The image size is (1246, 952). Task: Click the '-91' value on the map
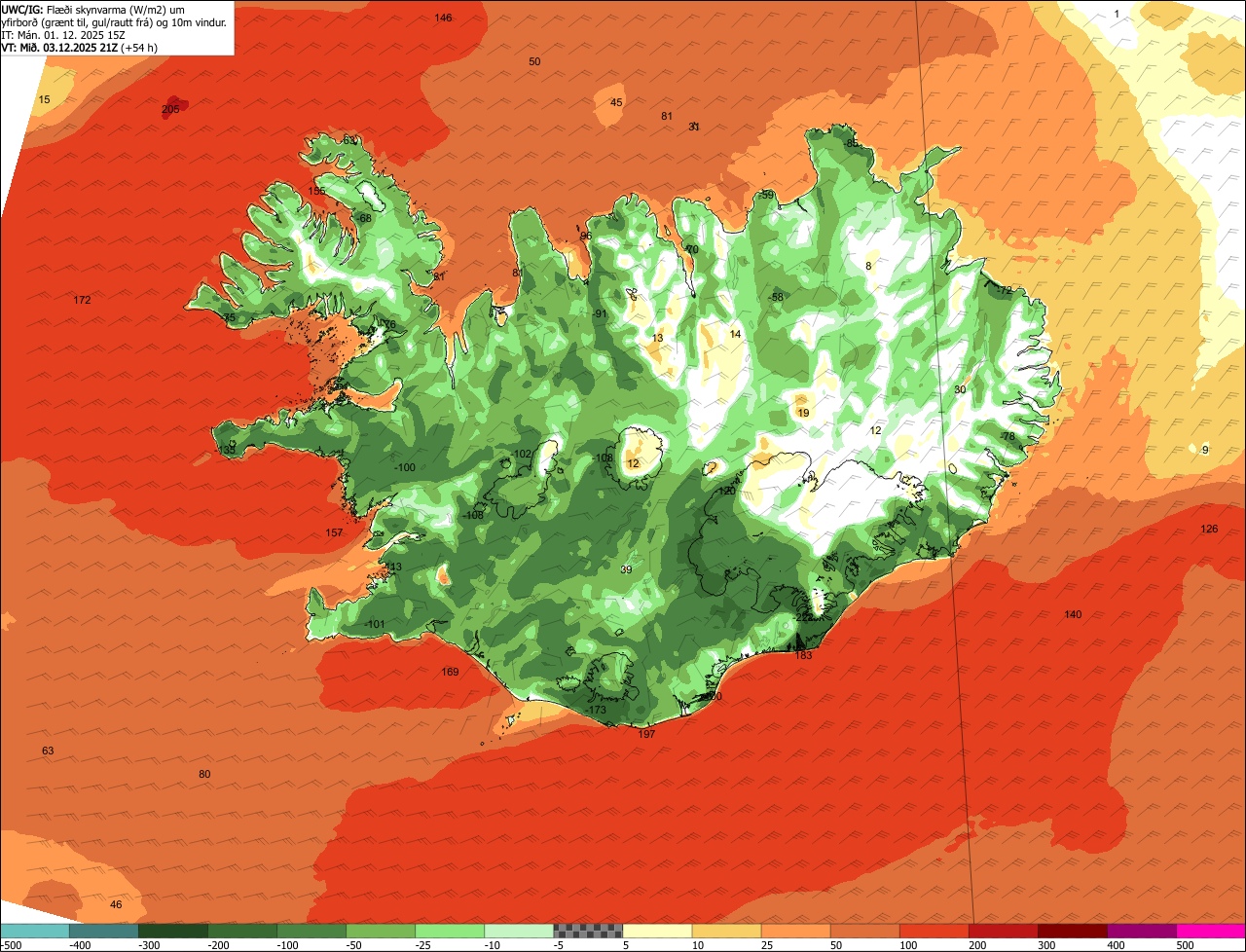pos(600,313)
